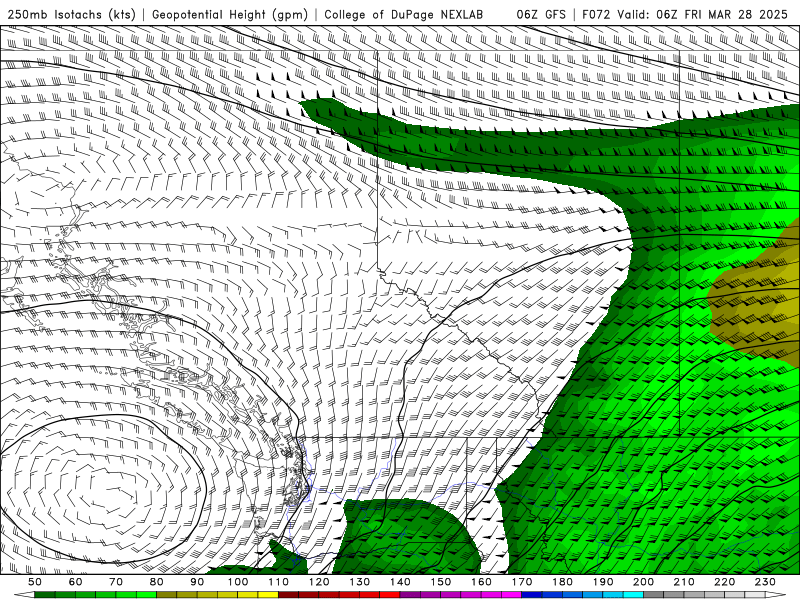Click the '50' legend value
800x600 pixels.
(x=35, y=582)
